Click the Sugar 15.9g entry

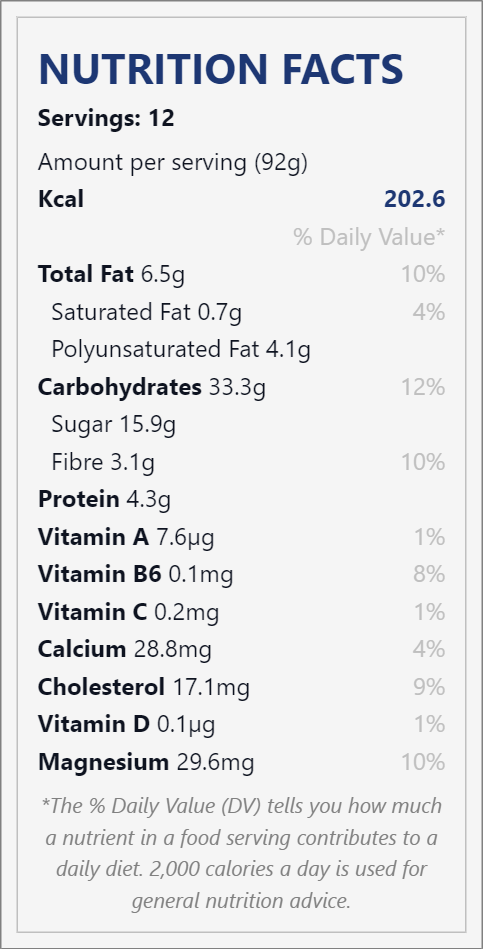114,424
